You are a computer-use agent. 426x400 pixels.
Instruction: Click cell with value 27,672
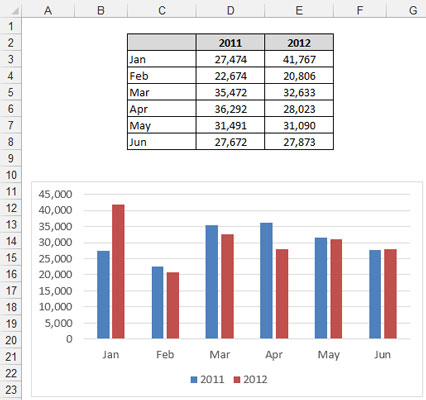(230, 142)
